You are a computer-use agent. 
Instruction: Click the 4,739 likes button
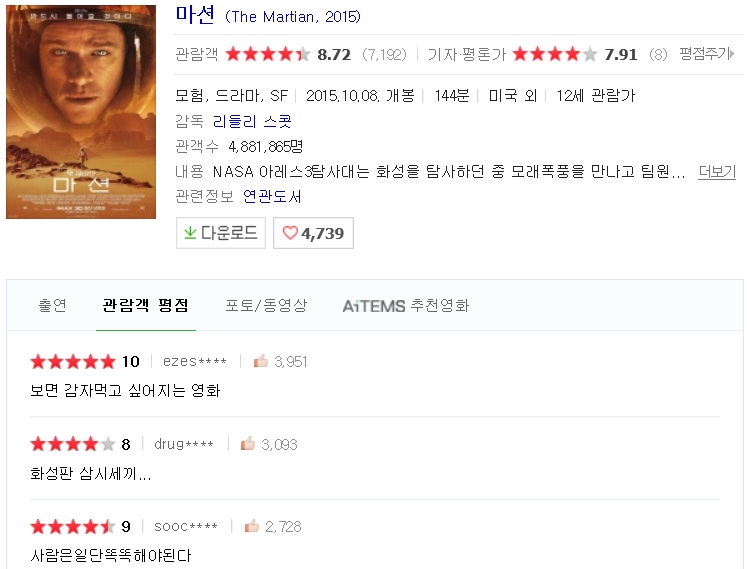pyautogui.click(x=313, y=233)
